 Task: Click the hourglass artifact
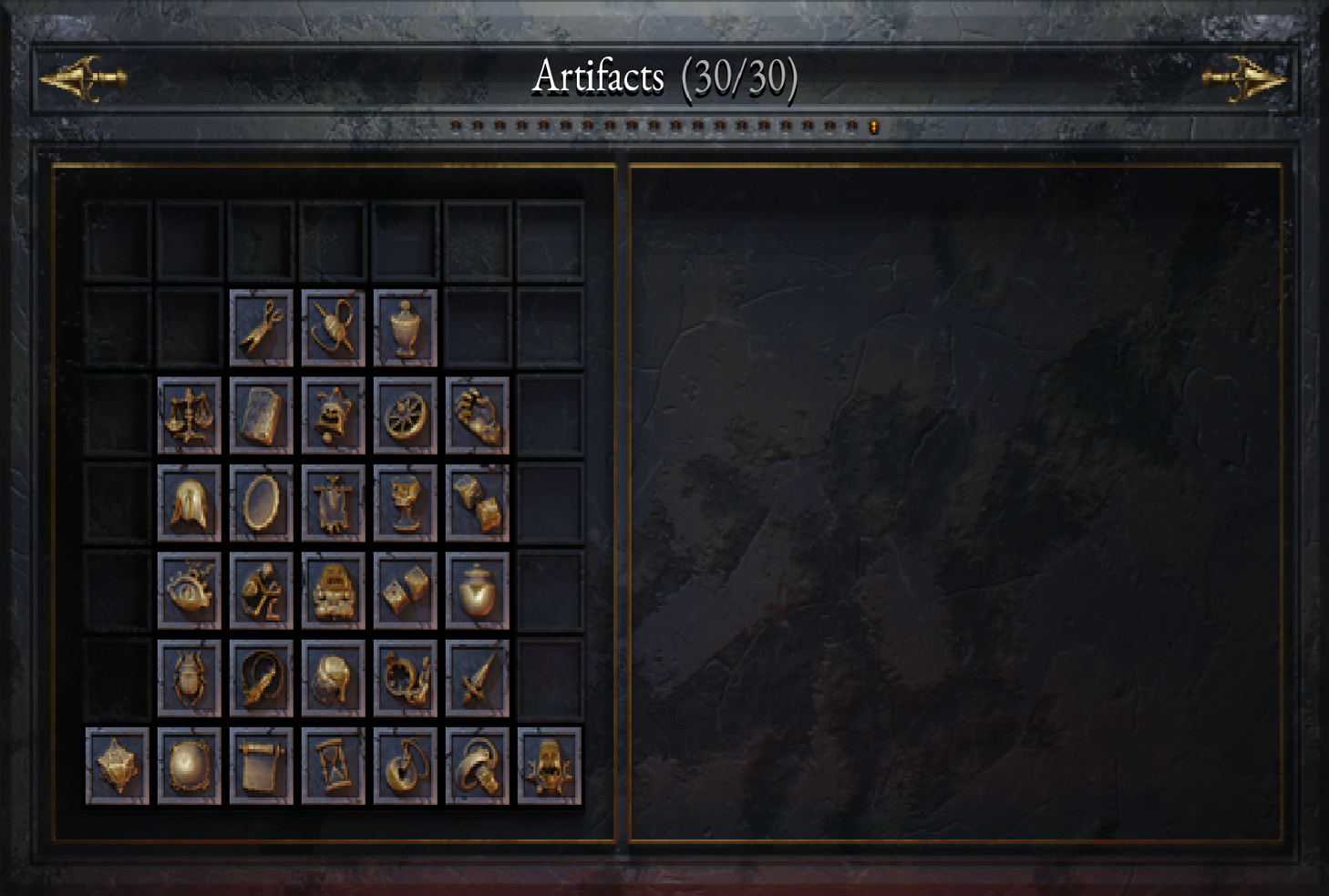334,766
